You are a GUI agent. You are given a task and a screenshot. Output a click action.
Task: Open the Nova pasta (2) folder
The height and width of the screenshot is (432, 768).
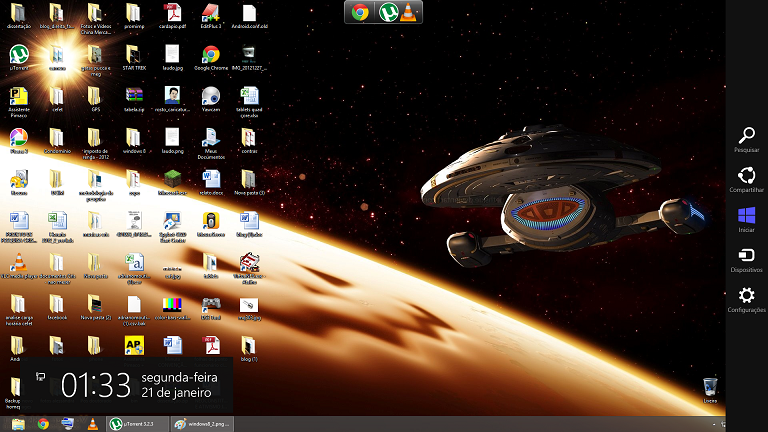[x=95, y=308]
